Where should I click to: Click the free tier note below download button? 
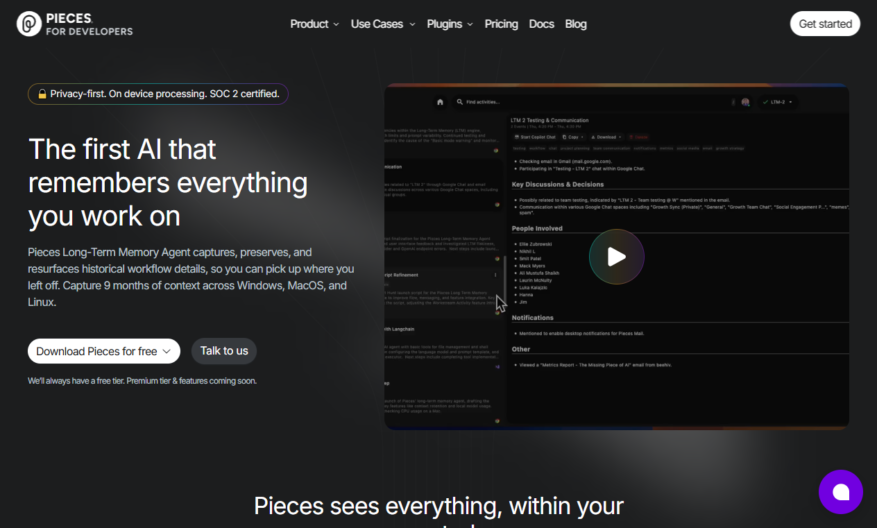pos(143,381)
